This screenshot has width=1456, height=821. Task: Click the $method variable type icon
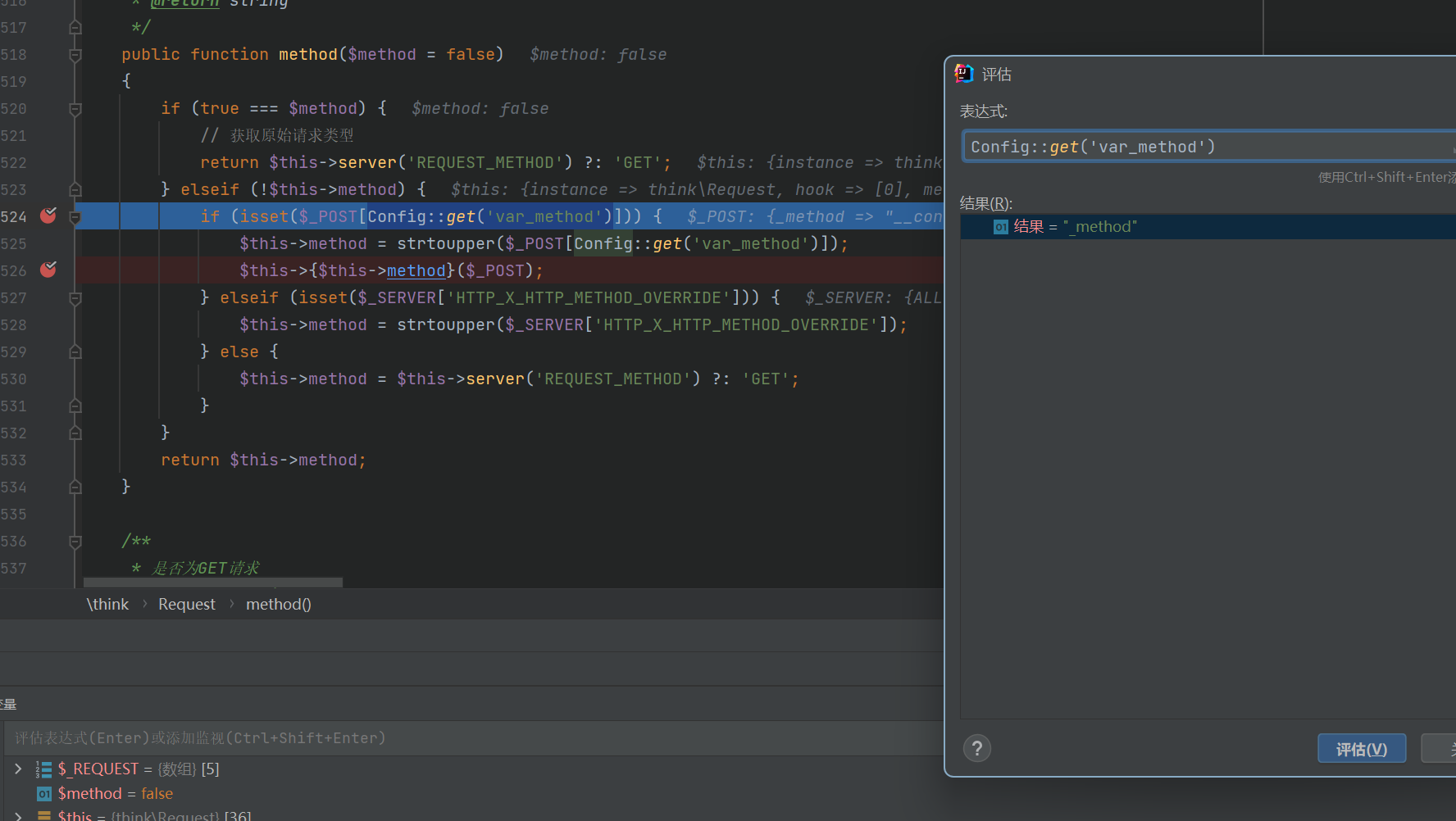point(44,794)
